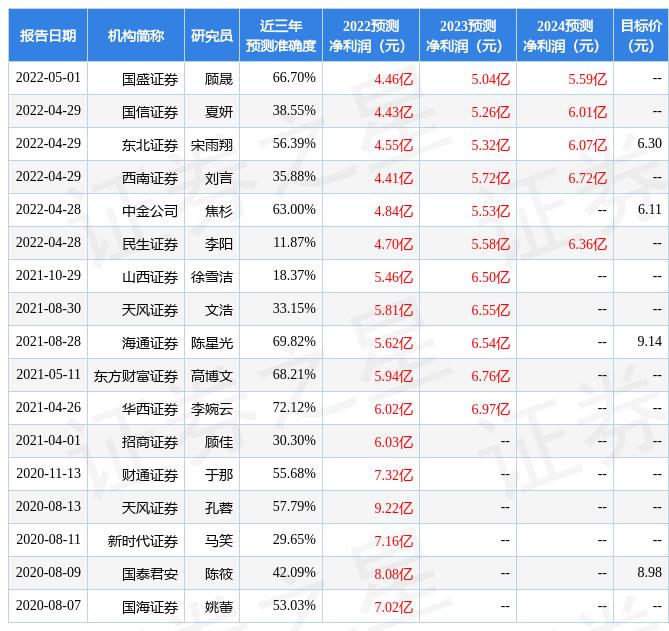Click institution name 民生证券
This screenshot has height=631, width=669.
coord(150,244)
